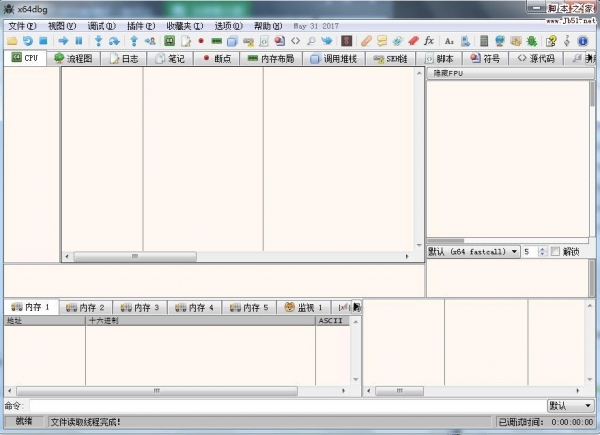Open the calculator toolbar icon

pos(485,41)
